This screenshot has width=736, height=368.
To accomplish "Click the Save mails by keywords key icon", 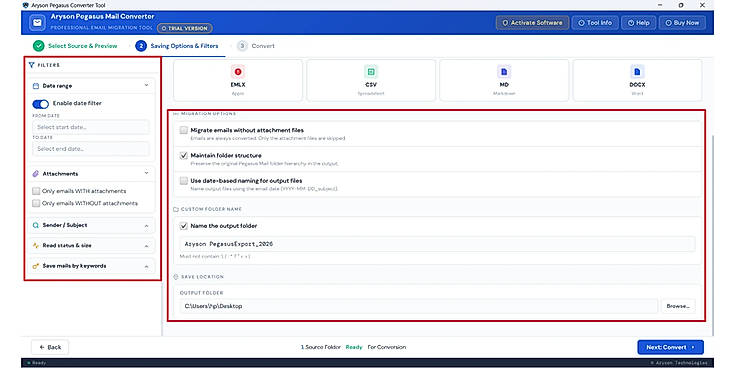I will click(35, 266).
